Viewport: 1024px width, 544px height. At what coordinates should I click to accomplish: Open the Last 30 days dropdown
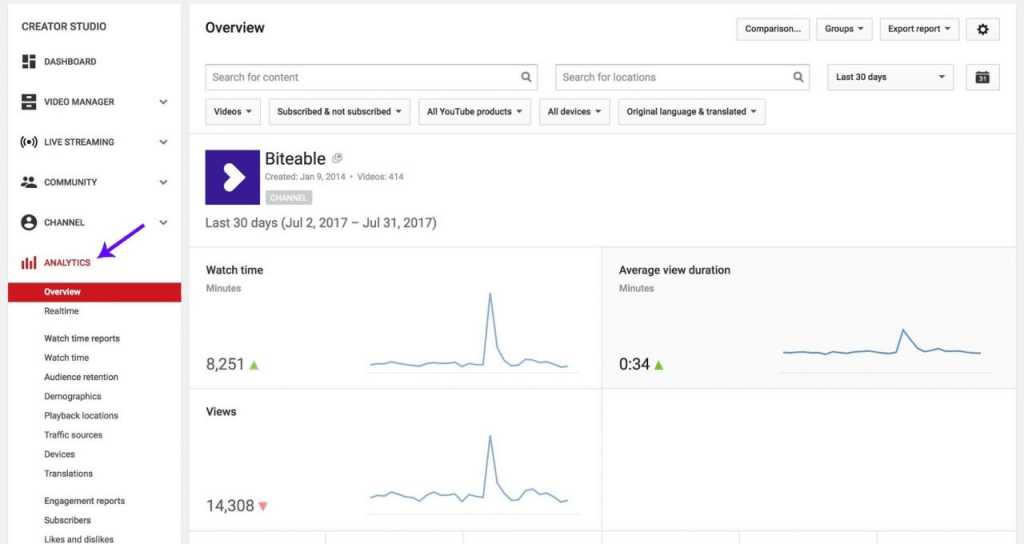890,77
